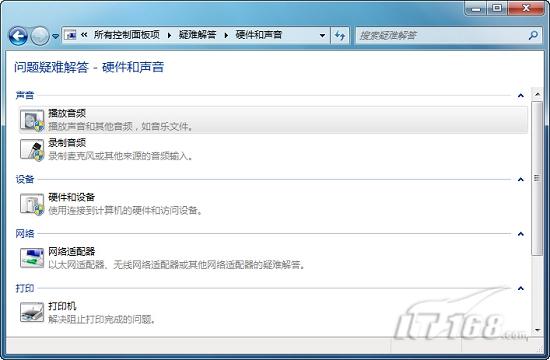Click the magnifier search icon
The image size is (550, 360).
(x=534, y=35)
